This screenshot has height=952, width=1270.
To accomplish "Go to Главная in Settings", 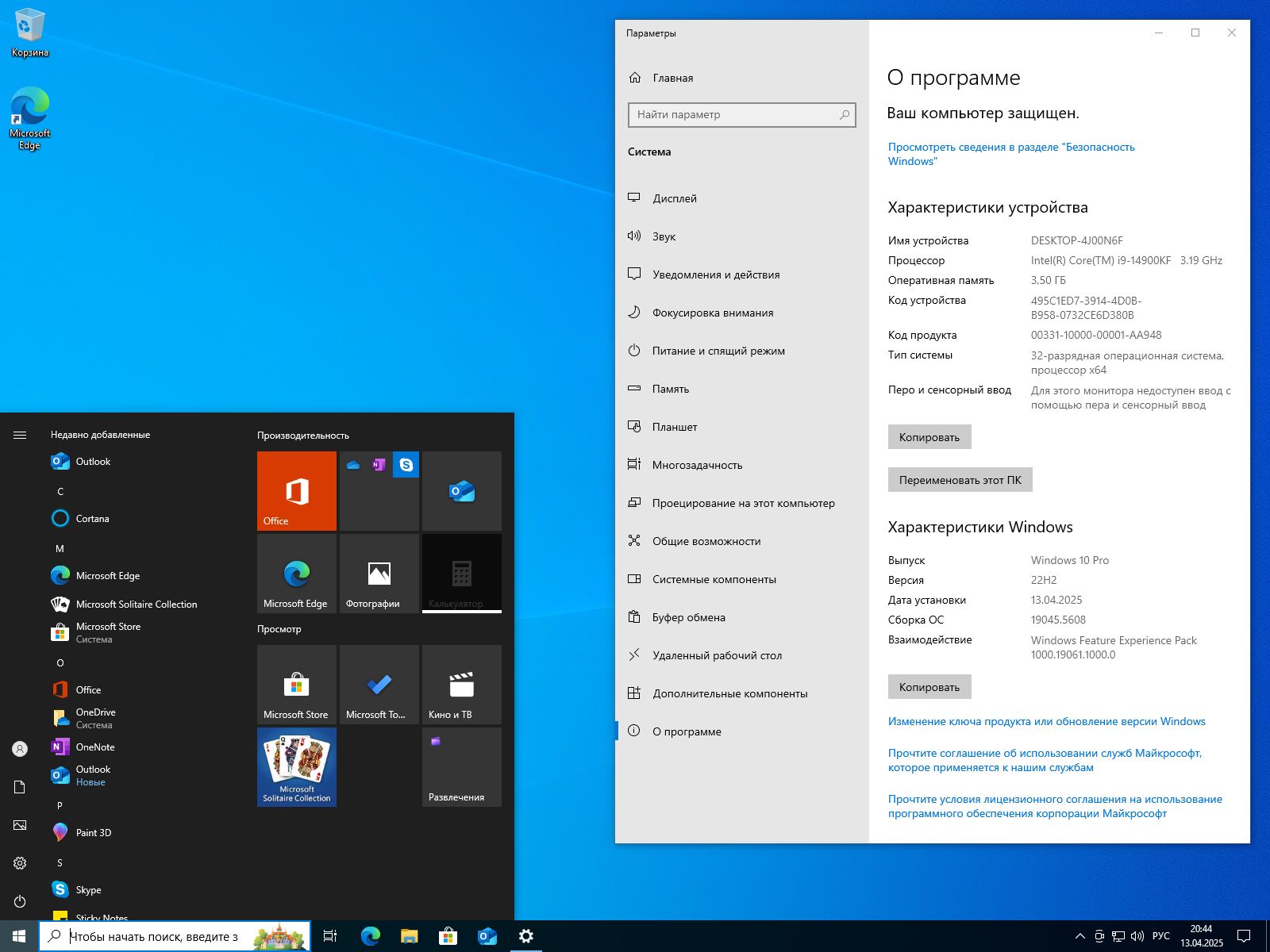I will pyautogui.click(x=742, y=78).
